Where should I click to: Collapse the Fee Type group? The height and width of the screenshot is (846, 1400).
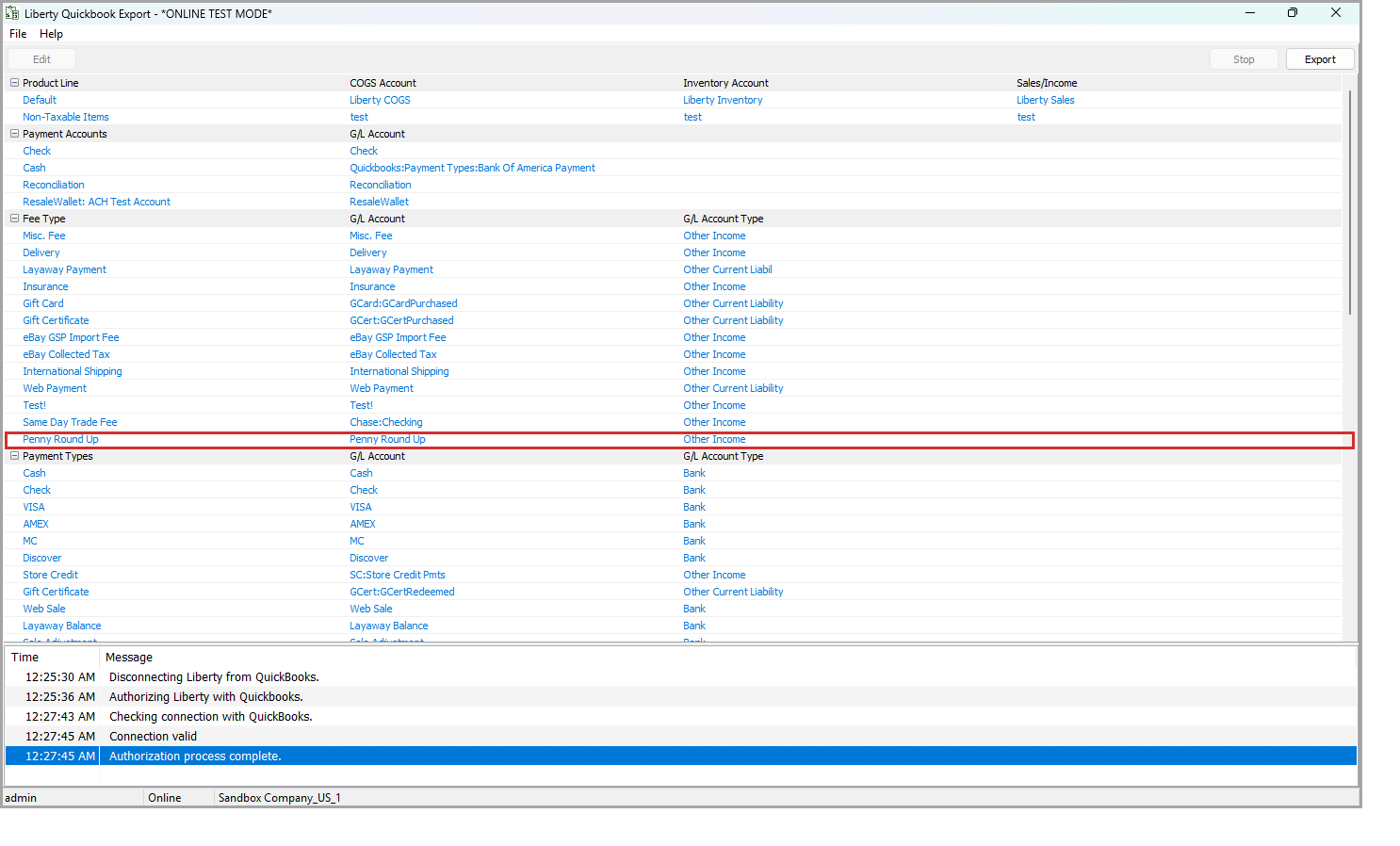(x=14, y=219)
